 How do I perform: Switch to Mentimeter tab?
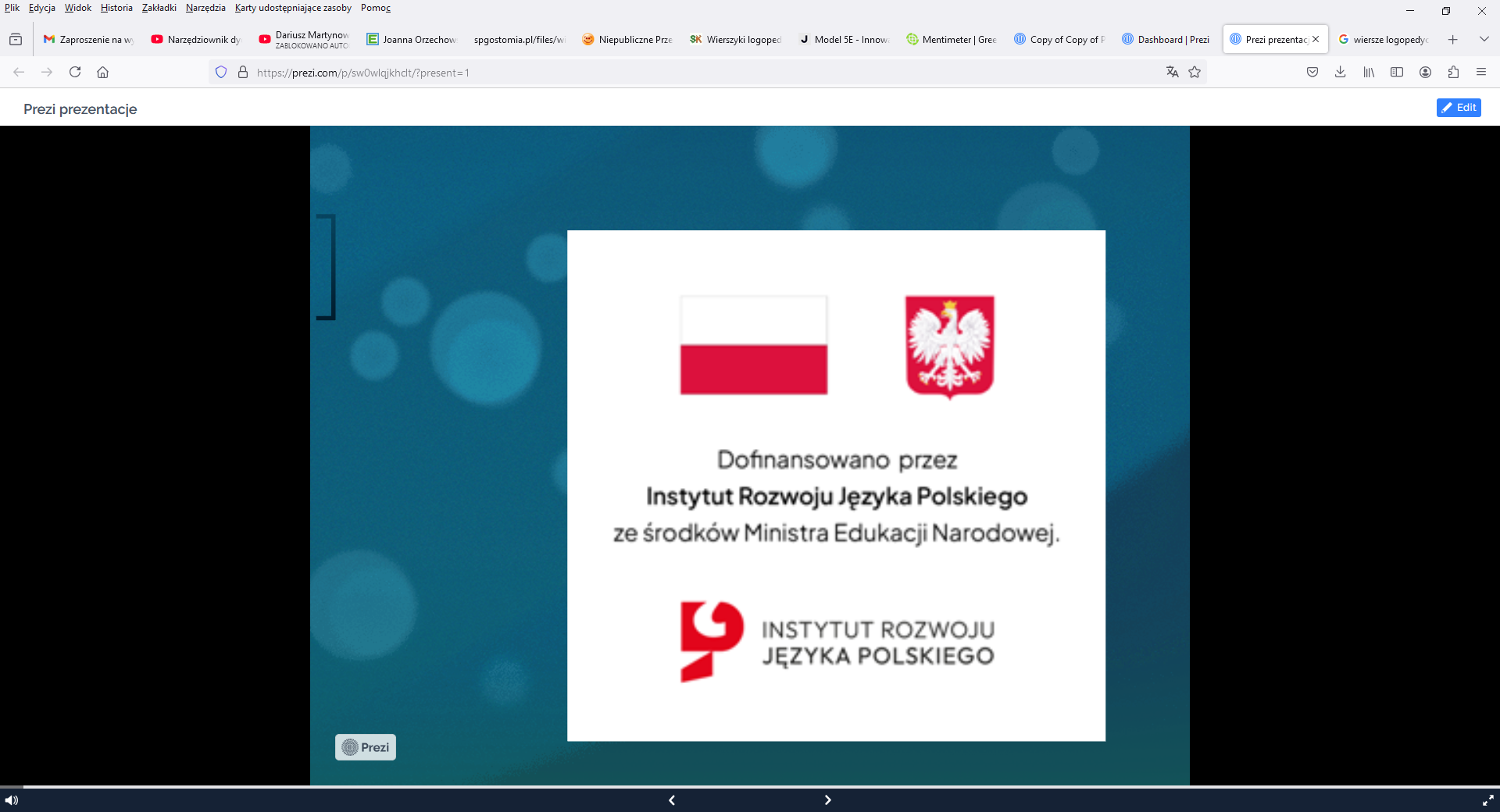coord(951,39)
